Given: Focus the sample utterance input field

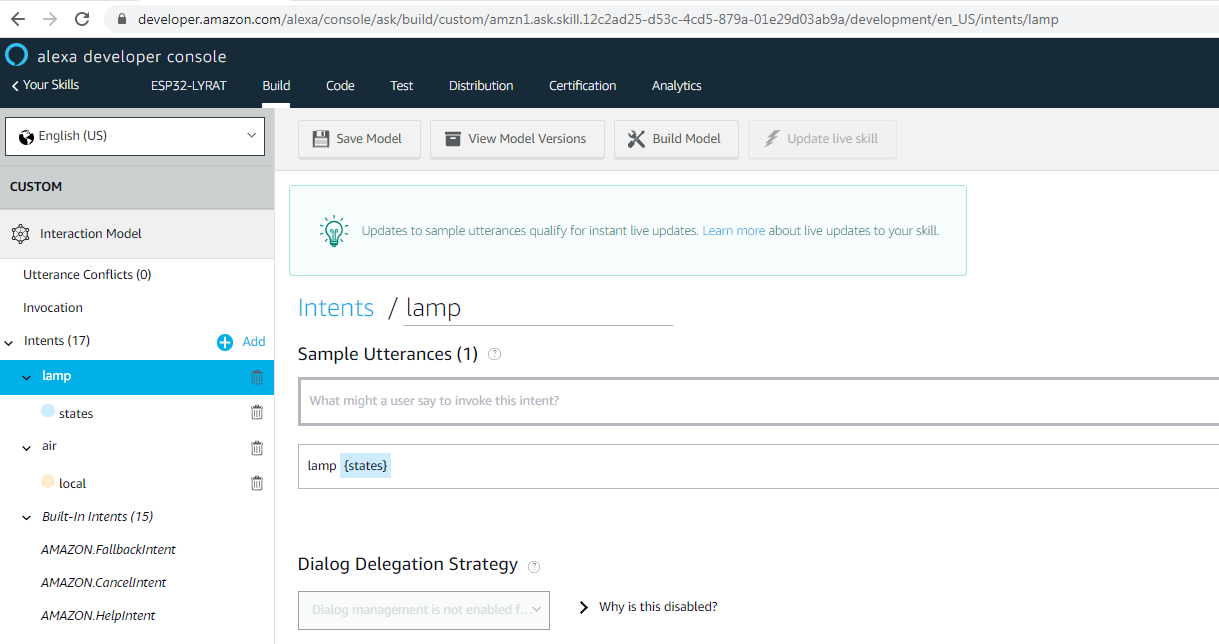Looking at the screenshot, I should pos(758,401).
